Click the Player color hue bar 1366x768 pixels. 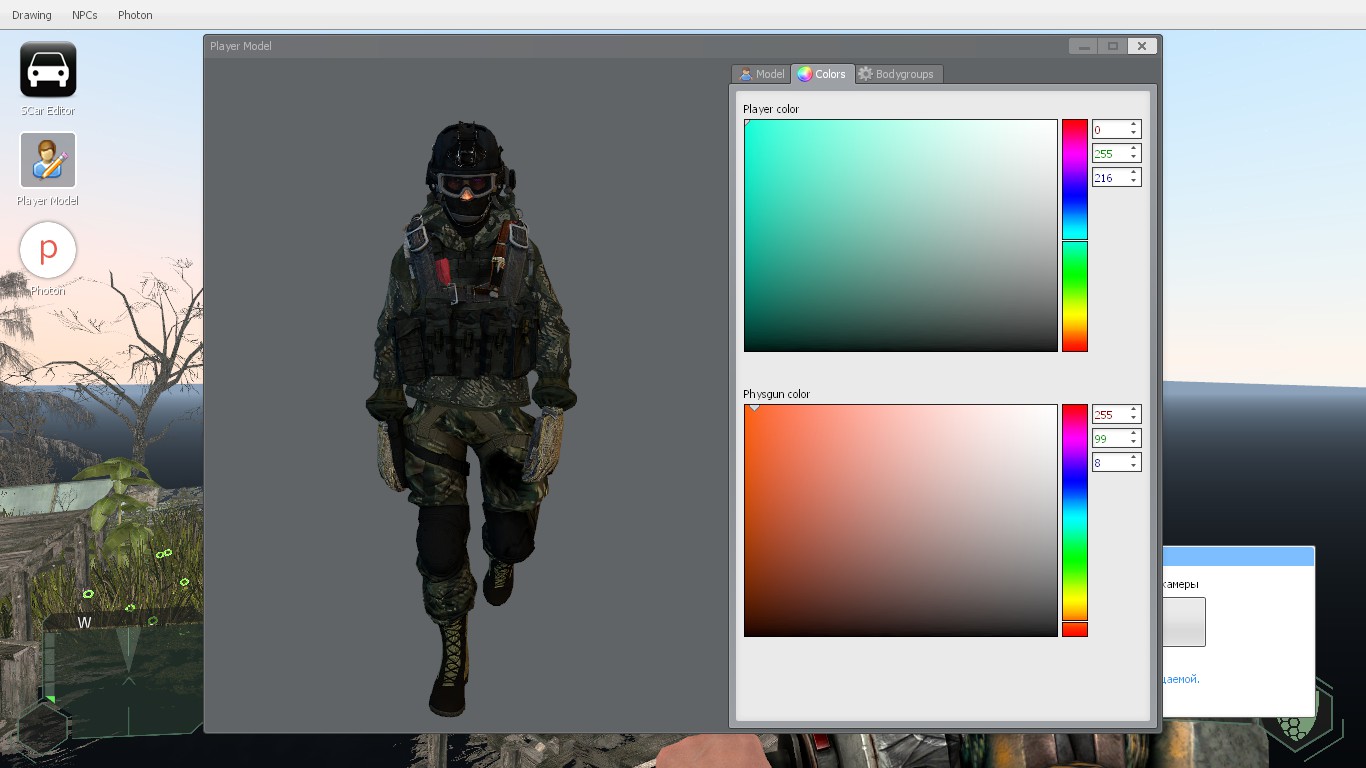click(x=1074, y=236)
